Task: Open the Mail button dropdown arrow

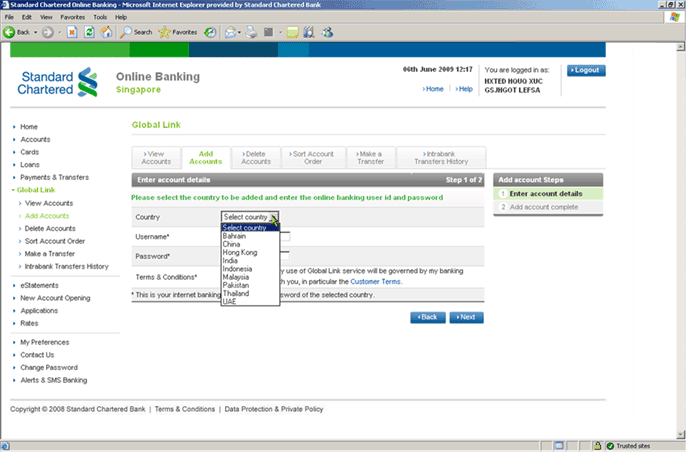Action: (x=239, y=32)
